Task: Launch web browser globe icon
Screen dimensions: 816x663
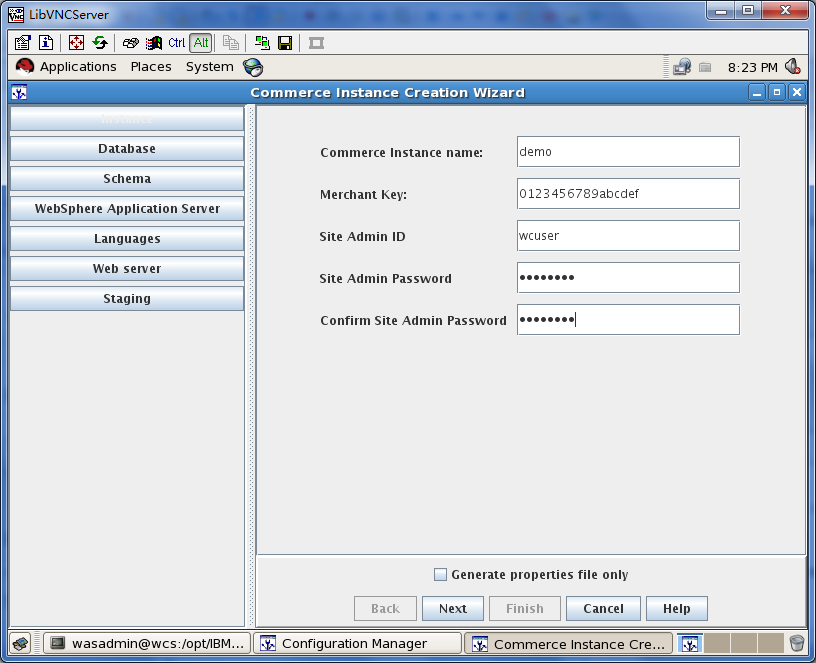Action: [x=253, y=67]
